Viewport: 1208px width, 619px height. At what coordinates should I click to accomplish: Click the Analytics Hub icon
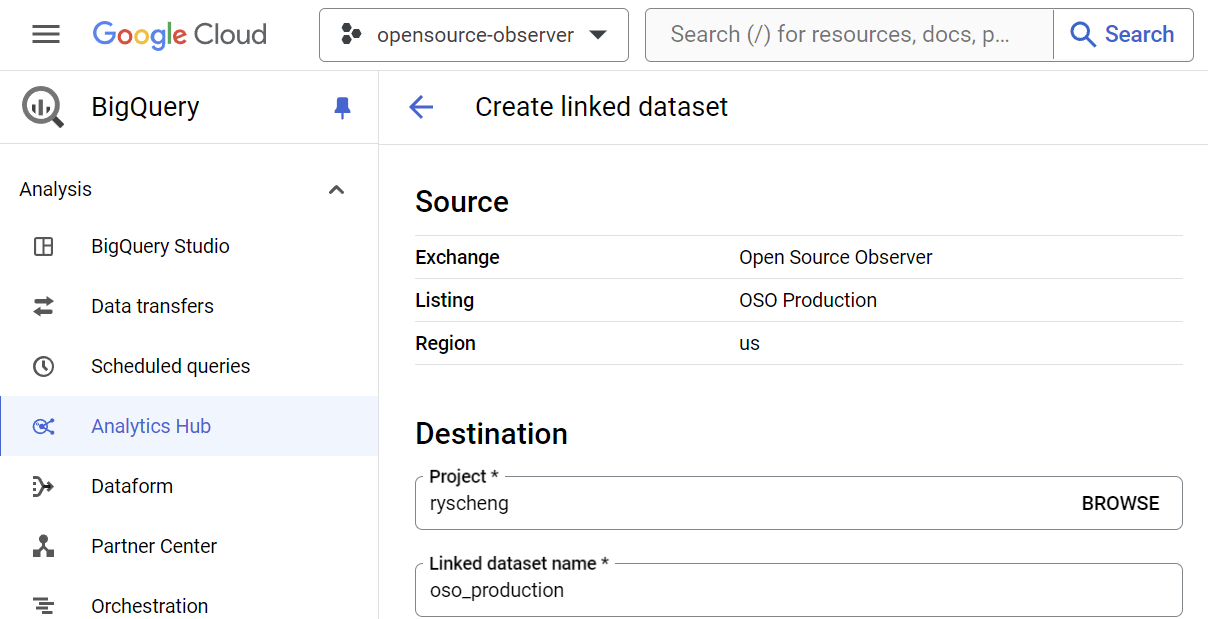click(x=43, y=426)
